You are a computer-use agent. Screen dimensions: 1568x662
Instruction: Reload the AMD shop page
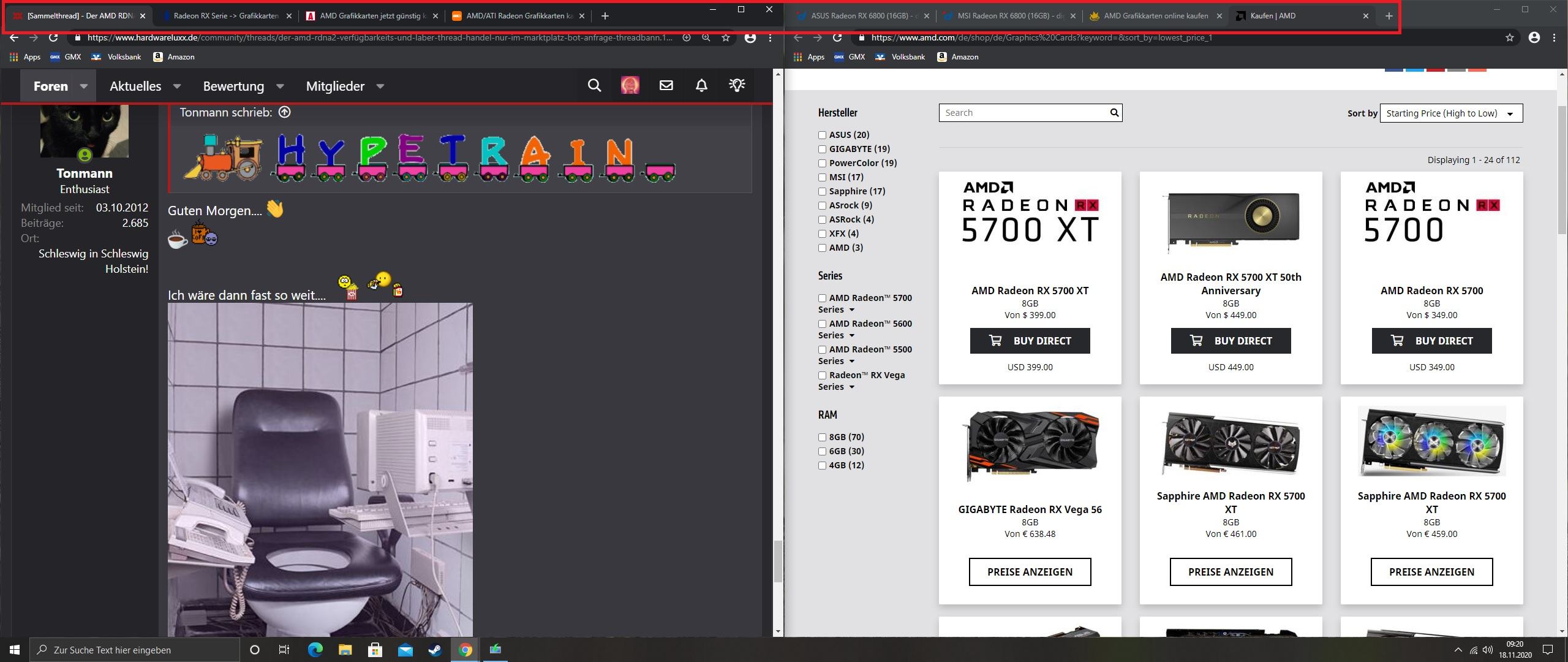coord(837,38)
